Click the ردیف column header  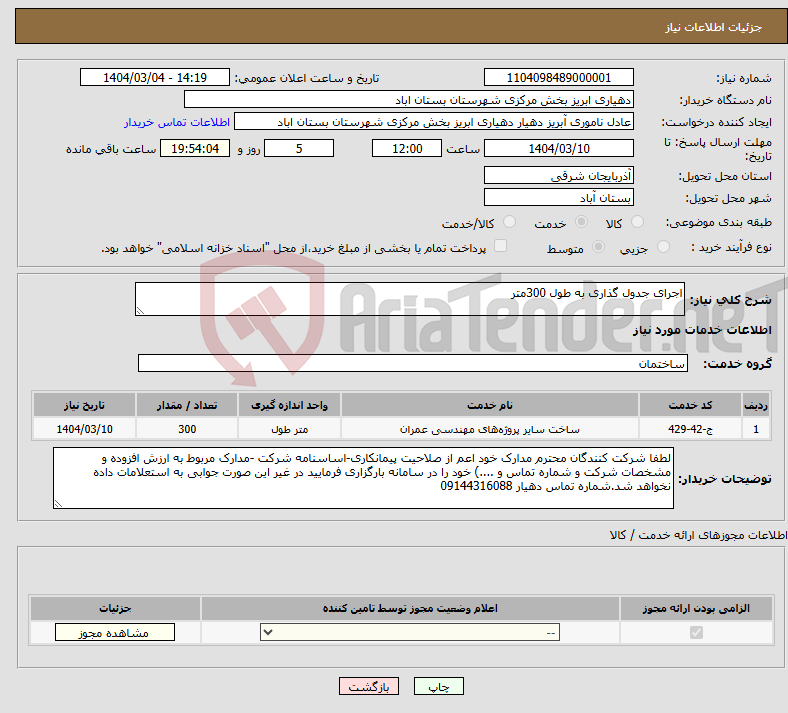point(756,405)
